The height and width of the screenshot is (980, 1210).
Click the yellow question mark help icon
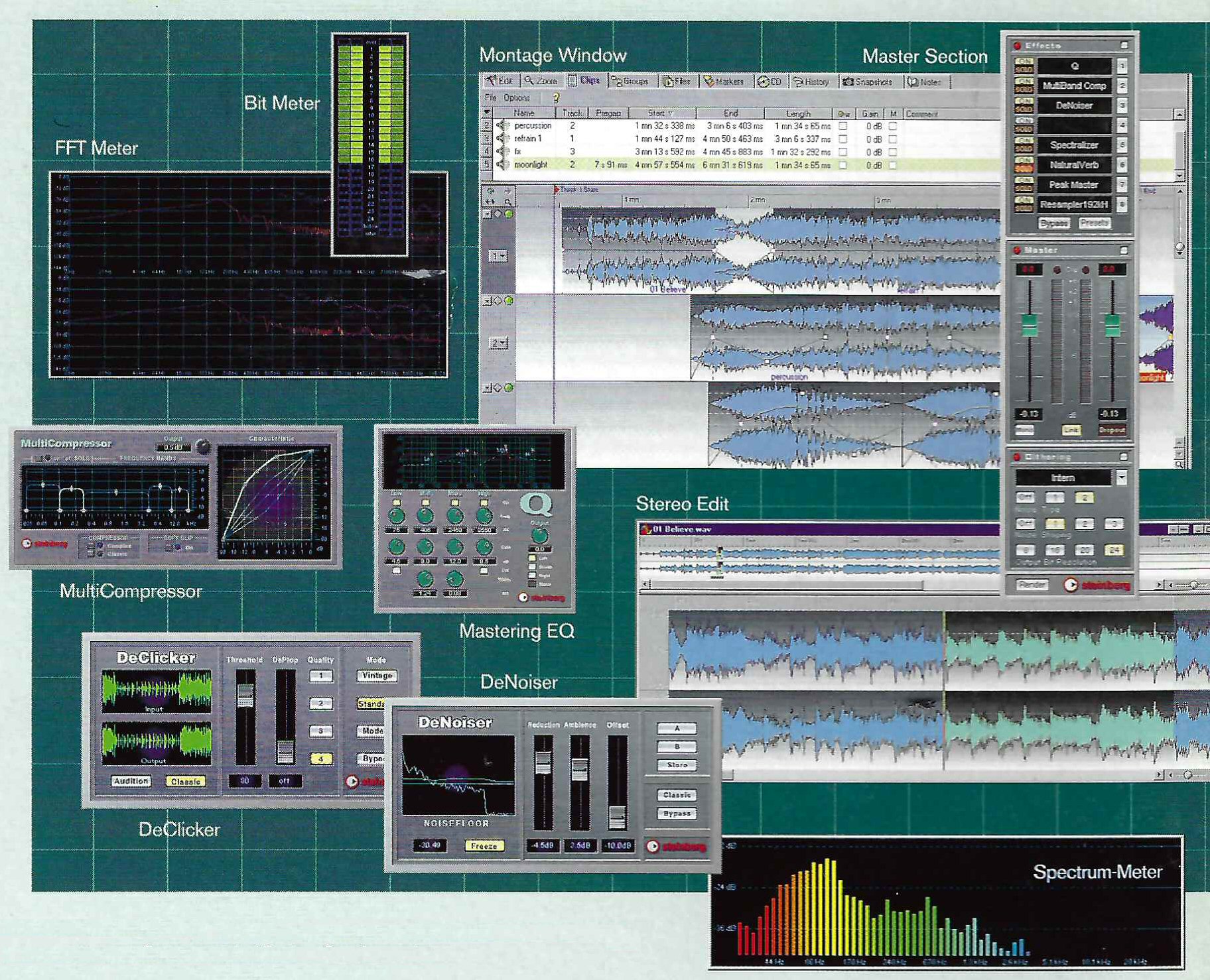tap(556, 98)
